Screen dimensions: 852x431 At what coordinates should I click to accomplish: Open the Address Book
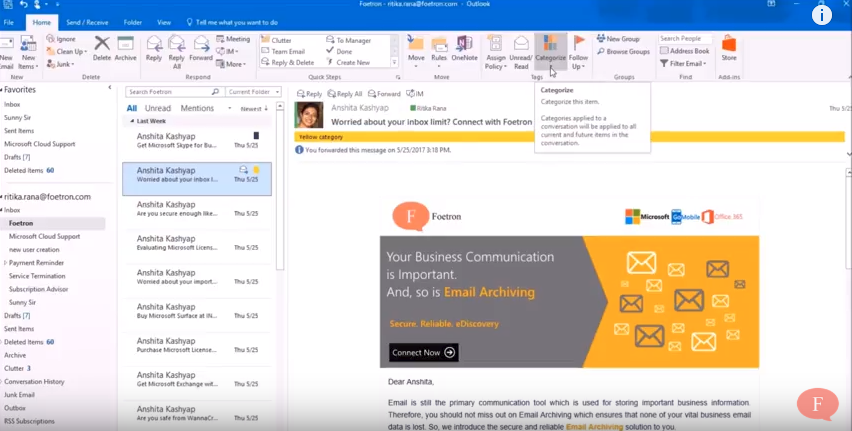tap(685, 51)
